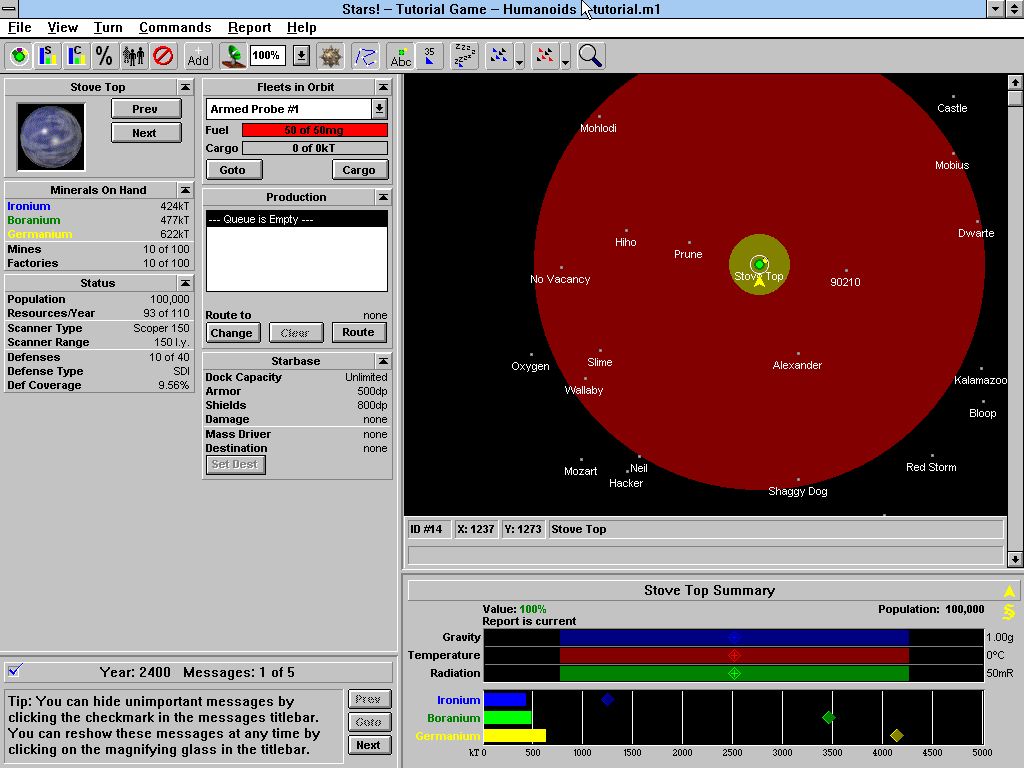Open the Commands menu

tap(175, 27)
